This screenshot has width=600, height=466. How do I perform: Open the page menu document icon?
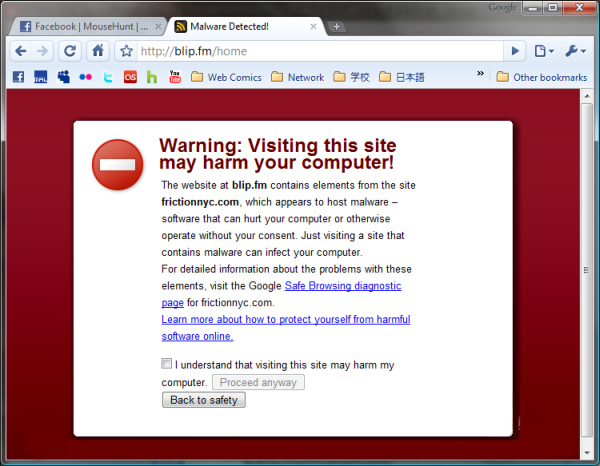coord(544,51)
